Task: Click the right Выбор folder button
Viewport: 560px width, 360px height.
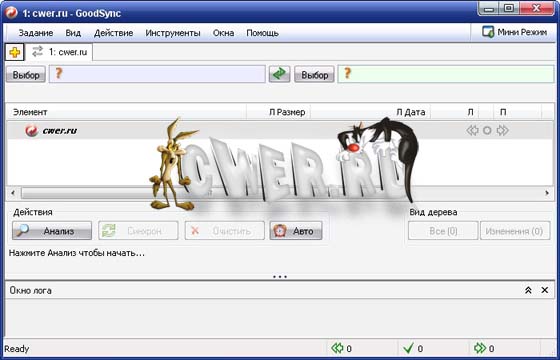Action: pyautogui.click(x=314, y=75)
